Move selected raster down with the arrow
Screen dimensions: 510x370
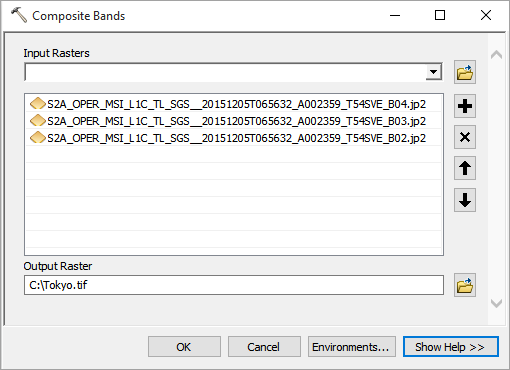(x=465, y=200)
